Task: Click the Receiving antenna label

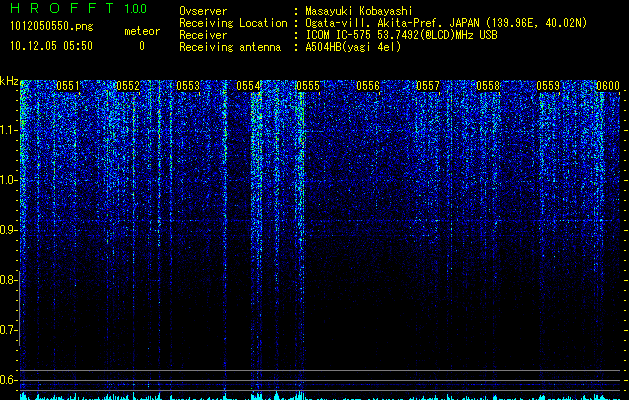Action: click(x=230, y=47)
